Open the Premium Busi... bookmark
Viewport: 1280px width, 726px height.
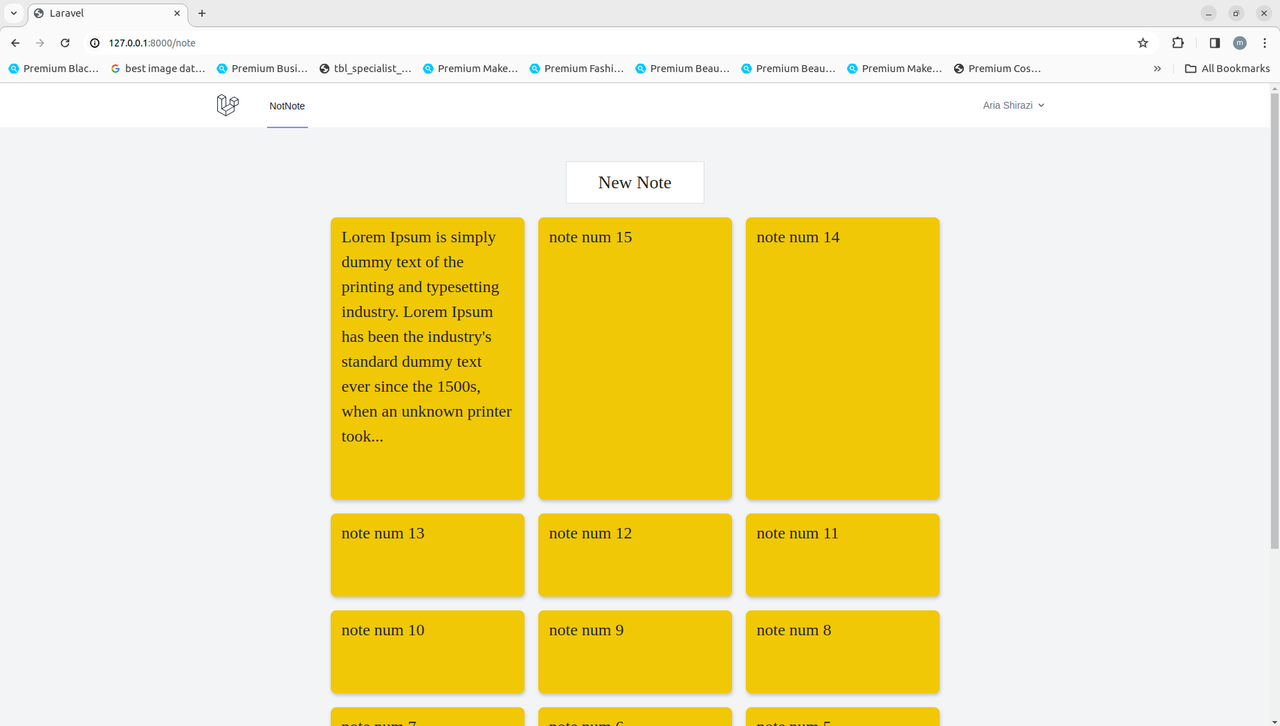click(262, 69)
